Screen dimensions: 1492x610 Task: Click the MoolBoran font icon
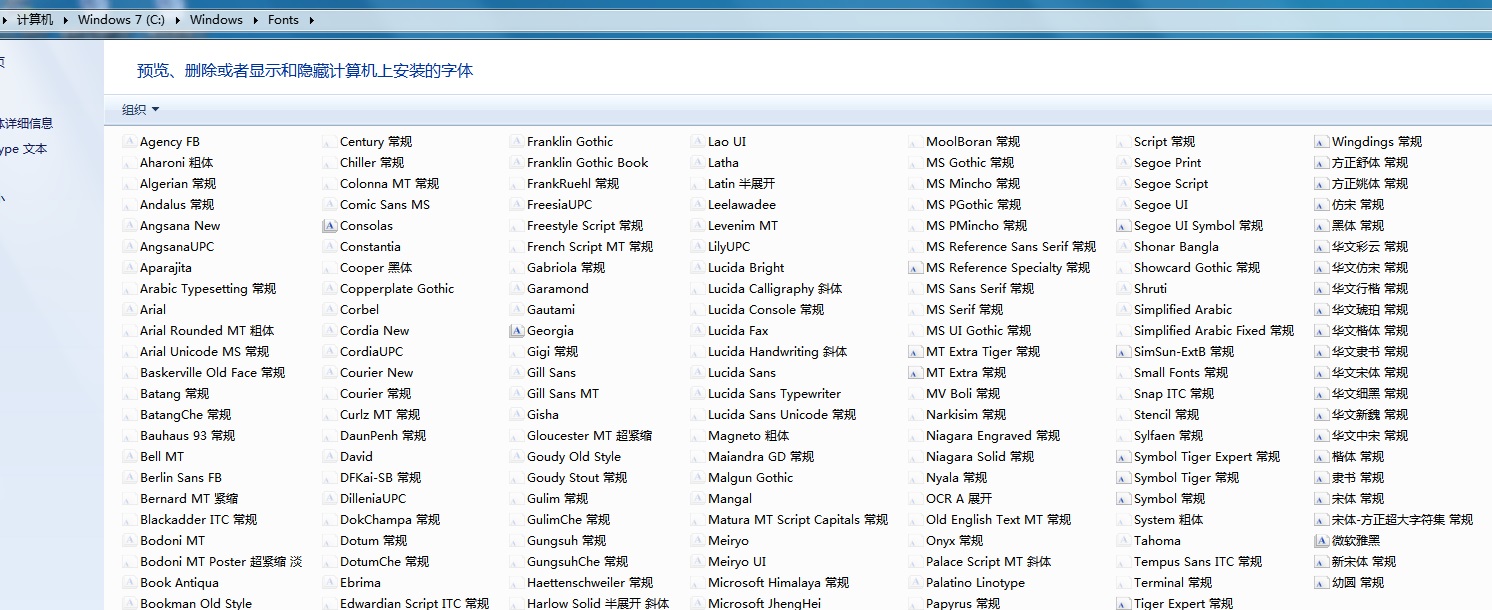point(915,142)
